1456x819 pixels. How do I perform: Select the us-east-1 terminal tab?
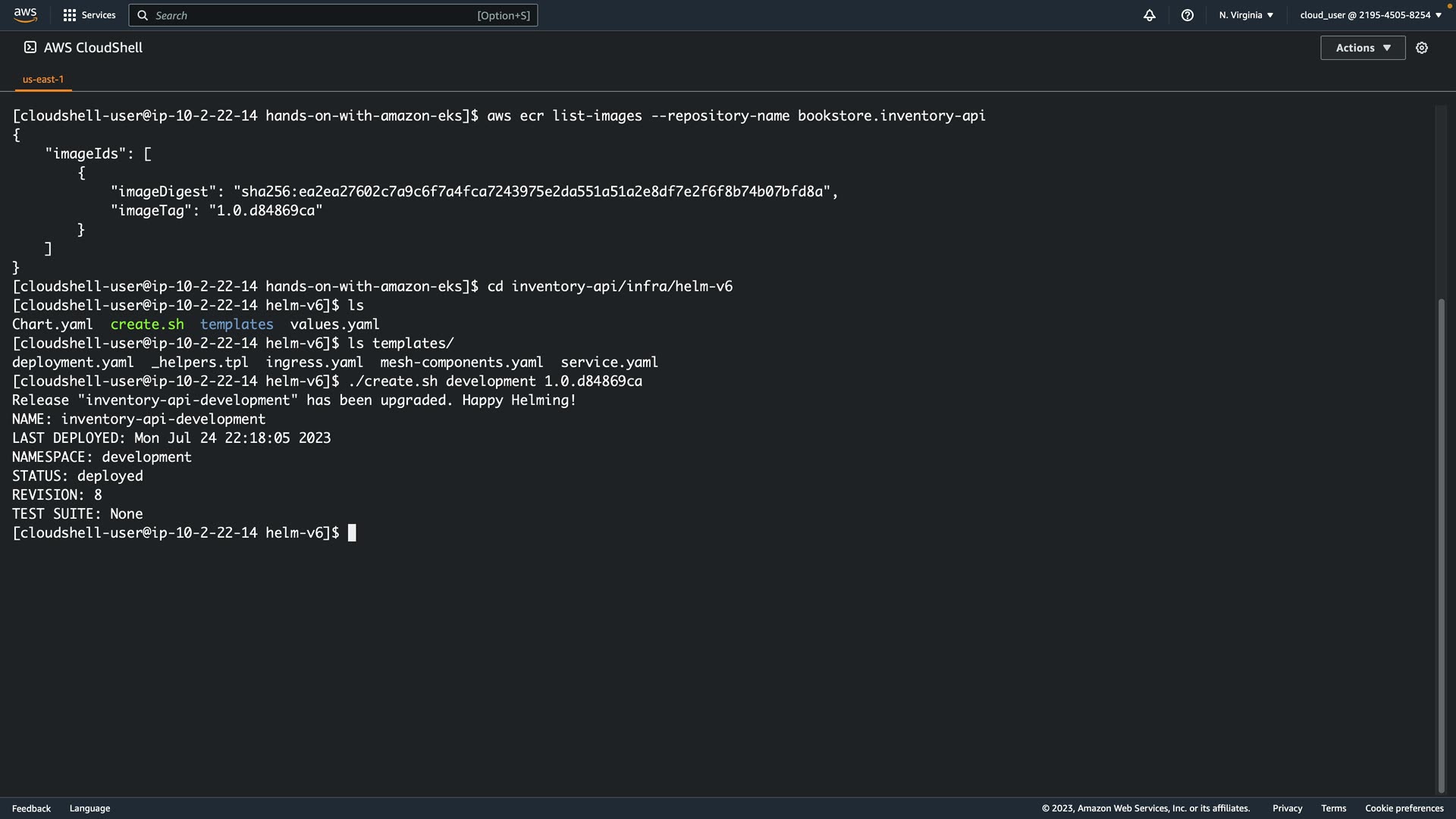[x=43, y=79]
